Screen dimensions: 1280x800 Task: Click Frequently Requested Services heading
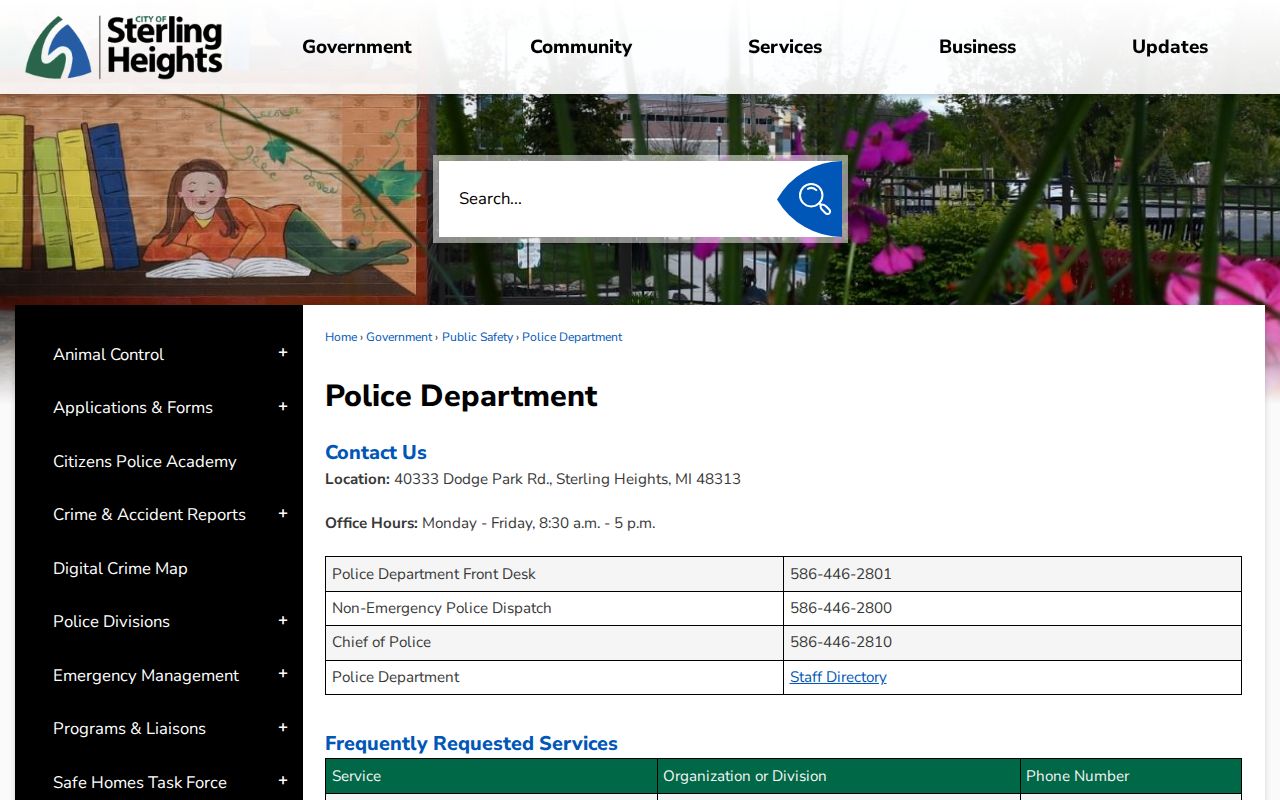click(x=471, y=743)
